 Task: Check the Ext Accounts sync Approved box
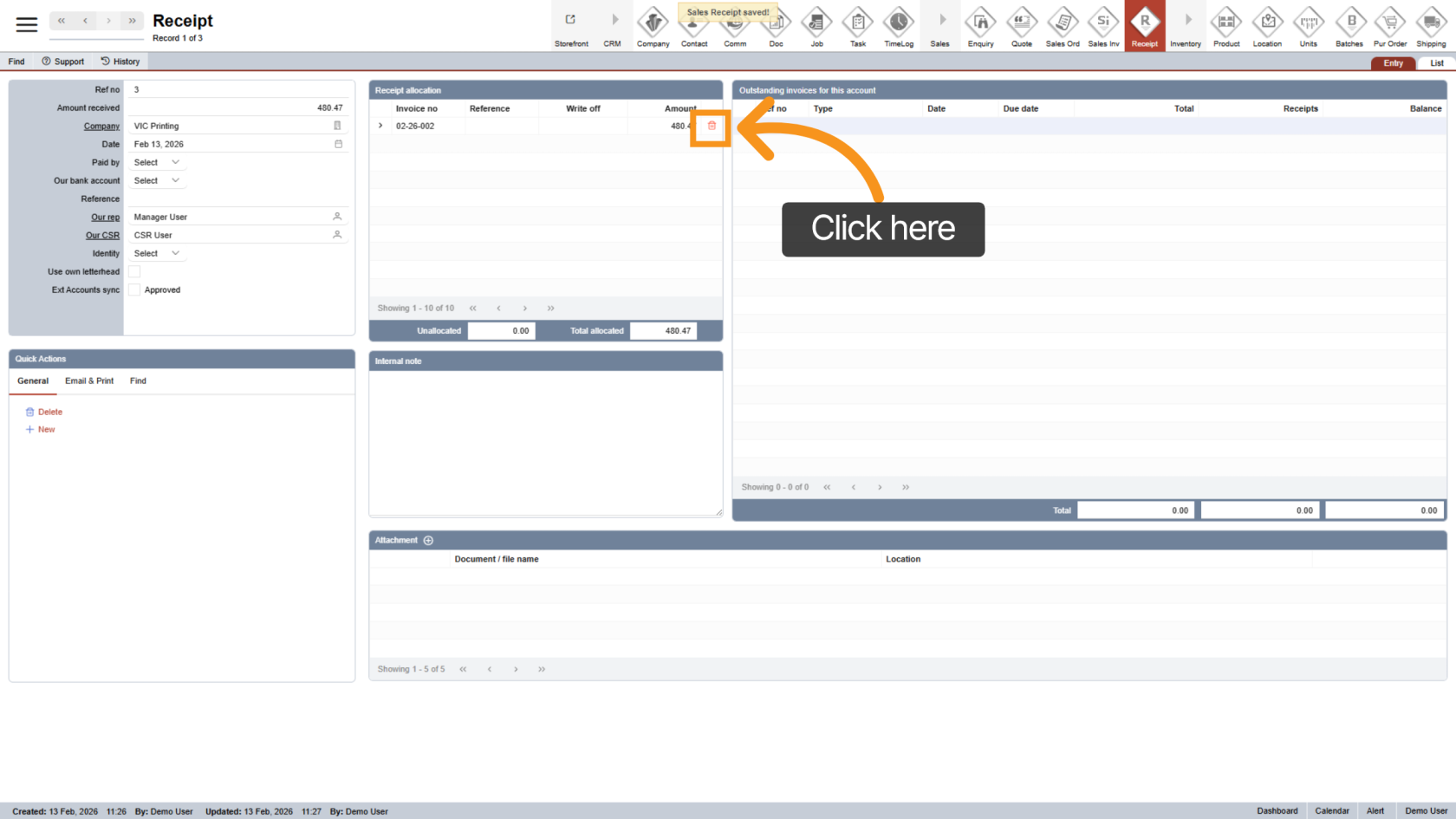(134, 289)
